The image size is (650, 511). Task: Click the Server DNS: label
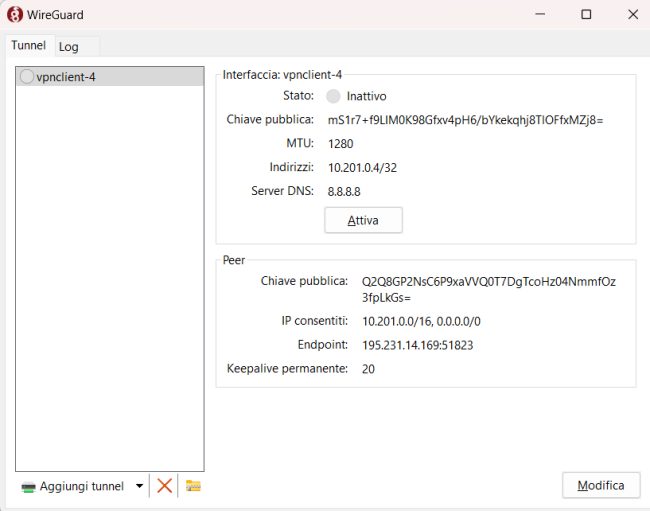[x=282, y=191]
